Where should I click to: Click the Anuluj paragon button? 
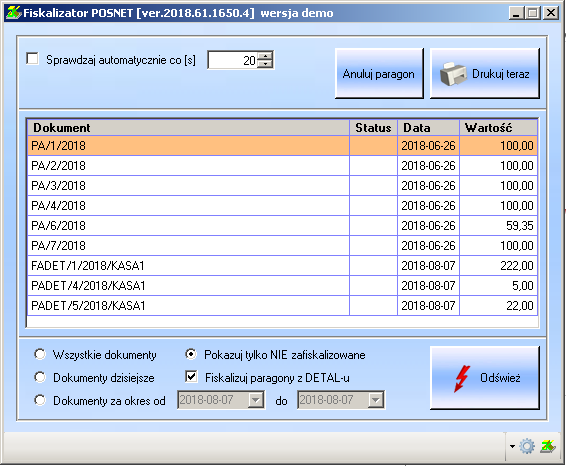(379, 74)
